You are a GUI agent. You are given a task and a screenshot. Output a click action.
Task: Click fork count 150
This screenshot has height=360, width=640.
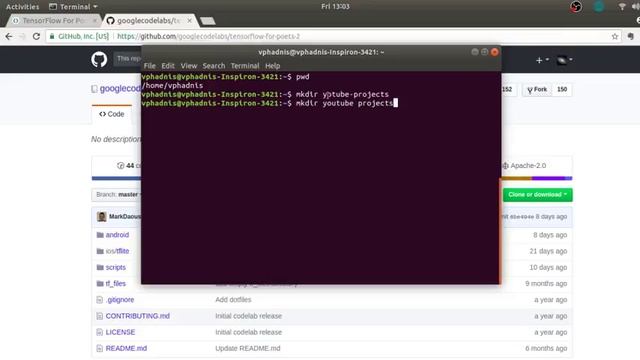click(562, 89)
